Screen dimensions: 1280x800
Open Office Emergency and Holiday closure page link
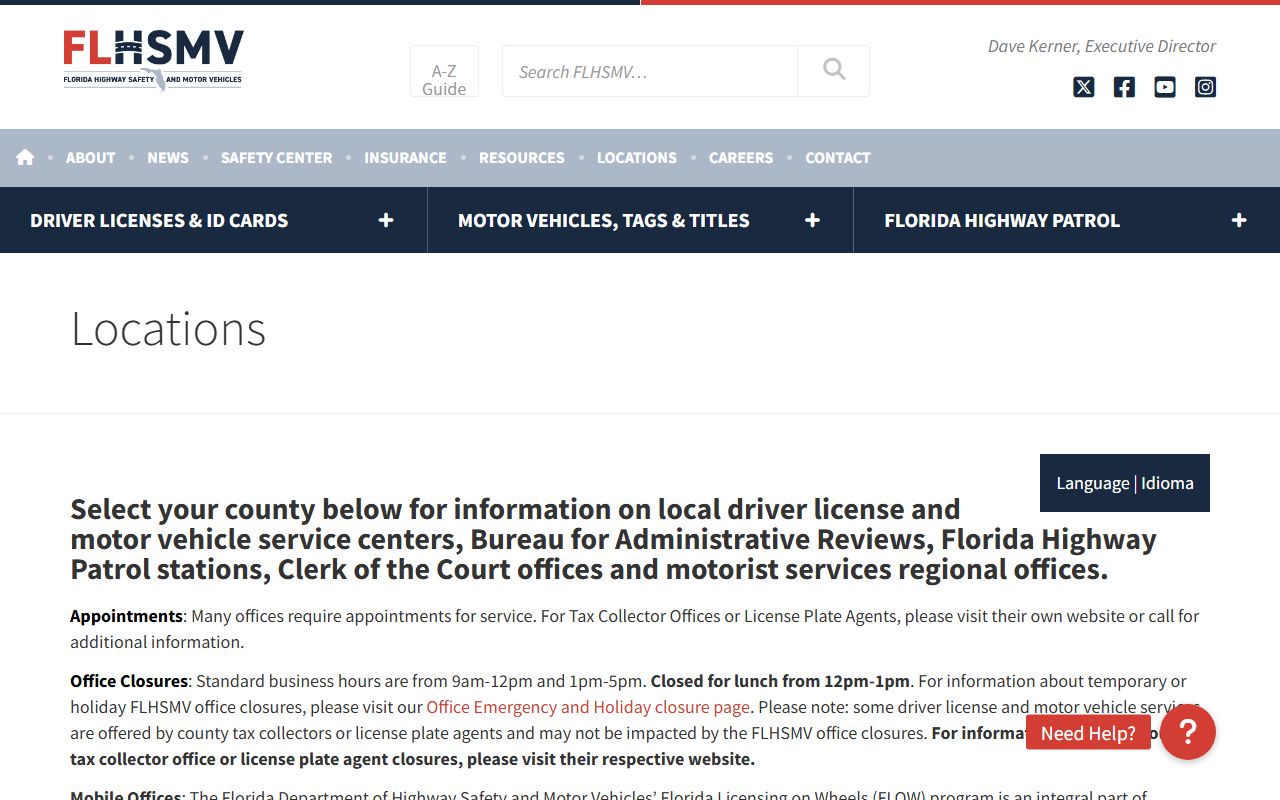point(588,707)
